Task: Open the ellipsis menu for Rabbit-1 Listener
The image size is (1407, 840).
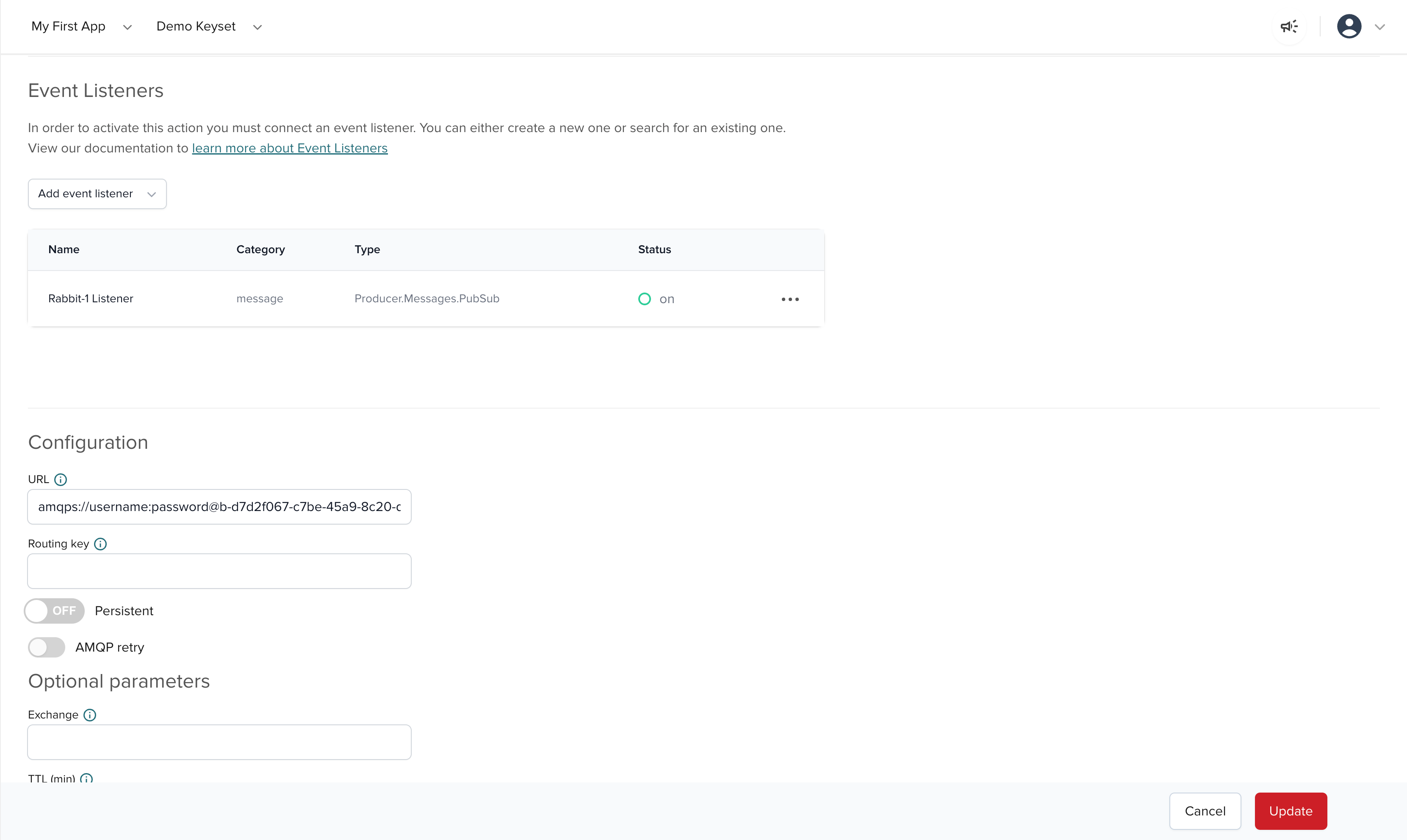Action: point(790,299)
